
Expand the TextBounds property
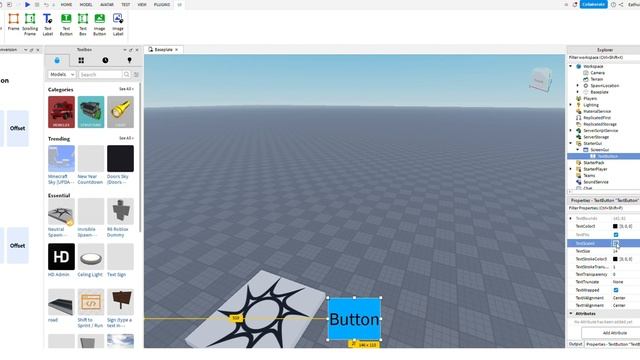(571, 218)
